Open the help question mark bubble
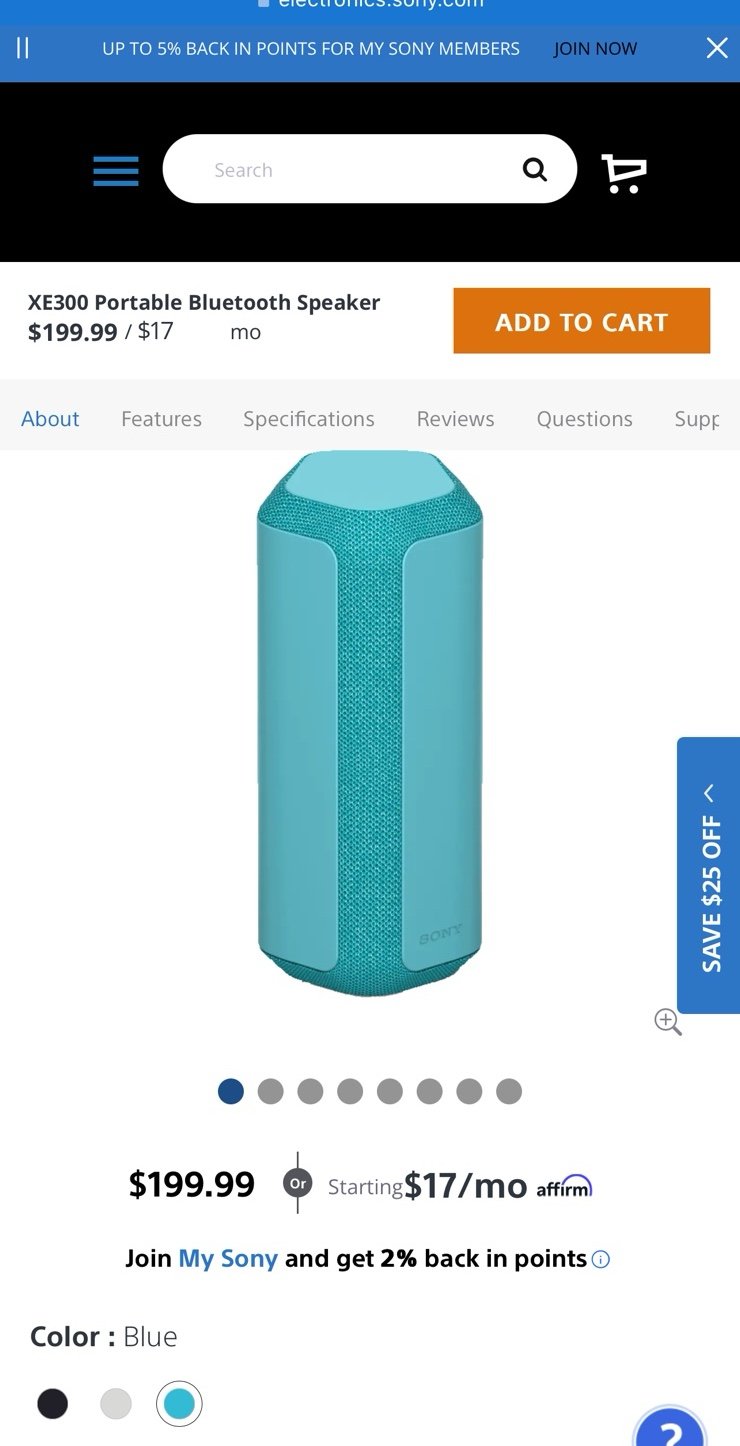The width and height of the screenshot is (740, 1446). (670, 1428)
